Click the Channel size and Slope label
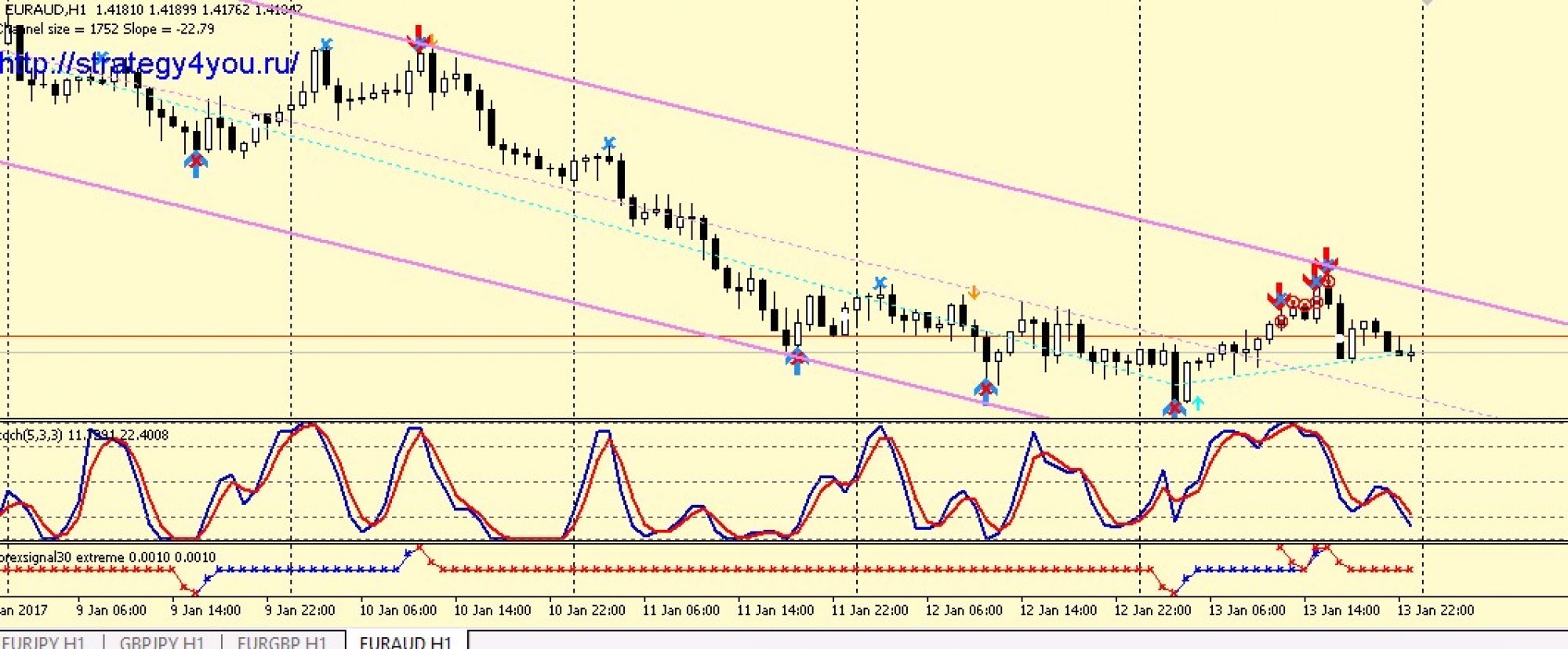 [110, 29]
